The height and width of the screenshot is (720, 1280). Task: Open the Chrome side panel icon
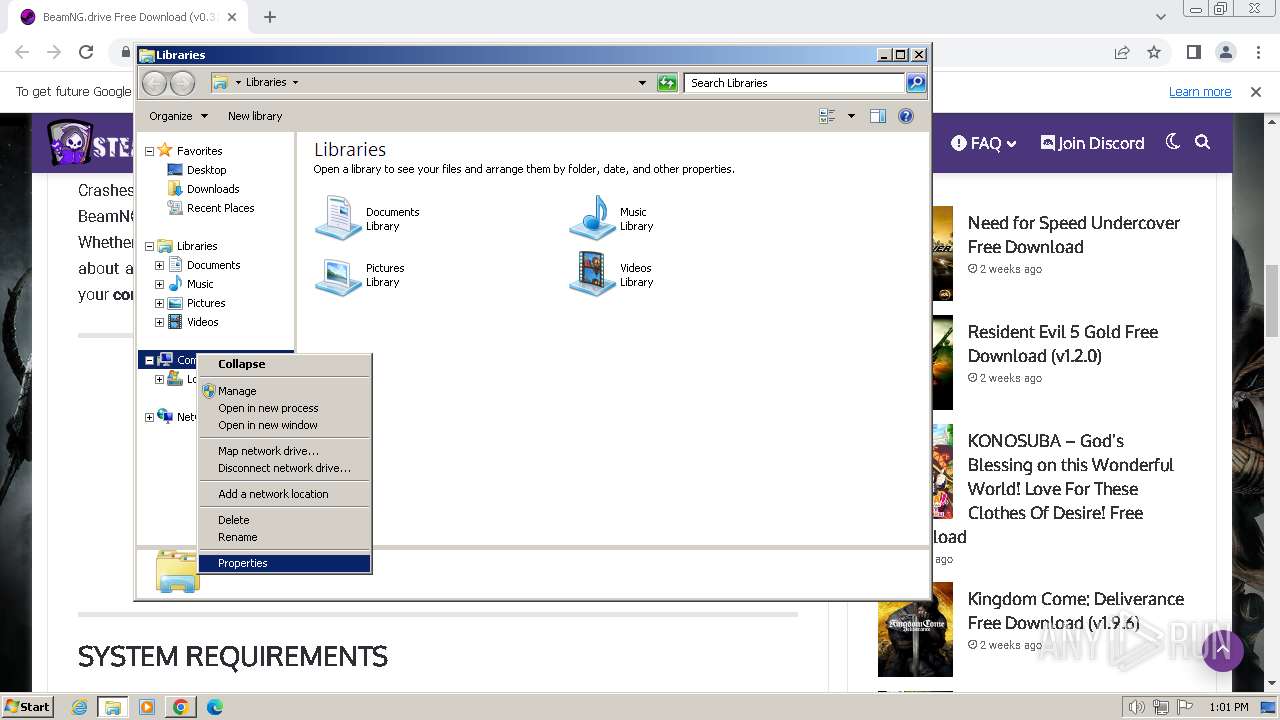[x=1193, y=52]
